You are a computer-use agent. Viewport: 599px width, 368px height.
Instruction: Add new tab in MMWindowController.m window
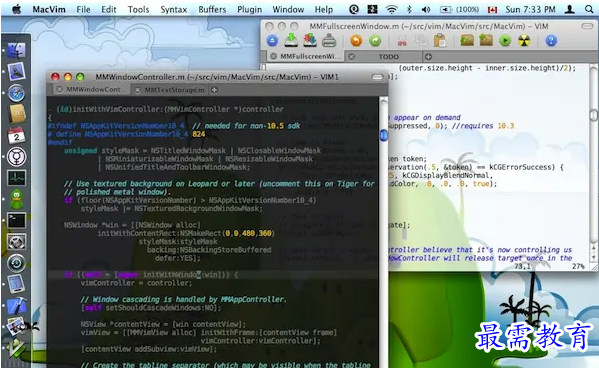coord(215,90)
